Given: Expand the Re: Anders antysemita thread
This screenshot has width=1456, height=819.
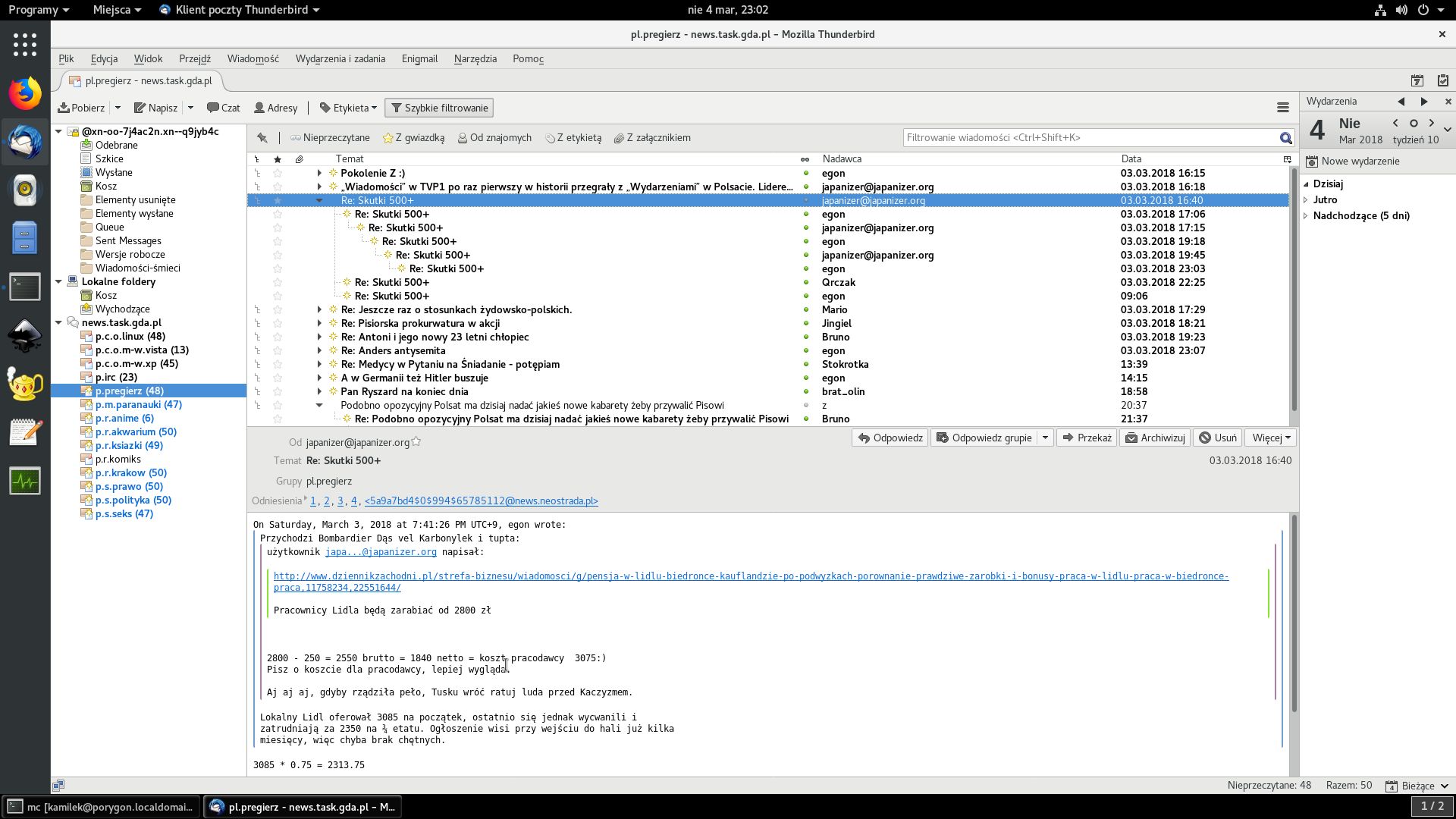Looking at the screenshot, I should tap(319, 350).
